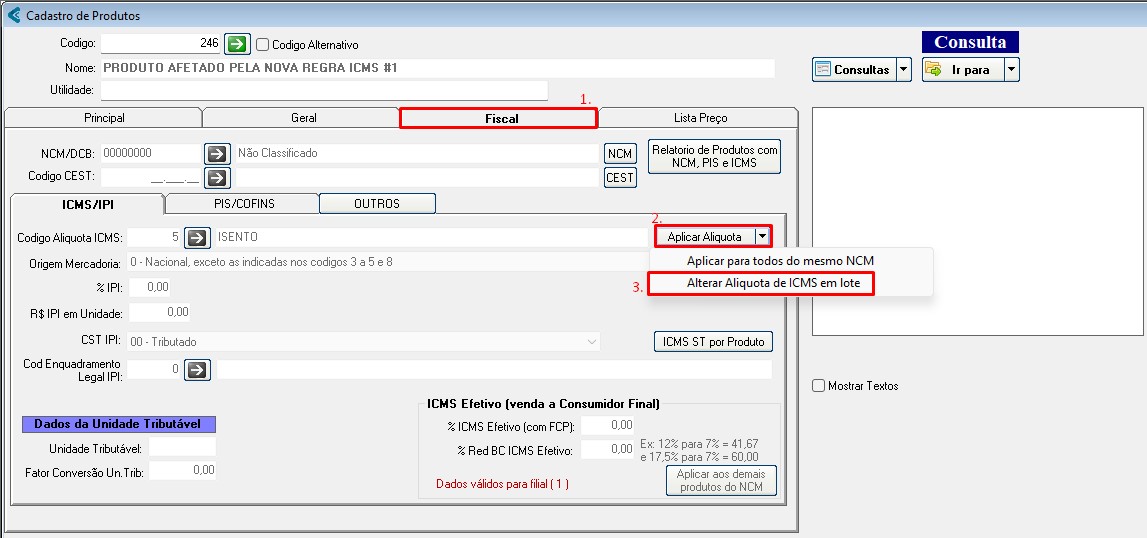Open the Ir para dropdown arrow
The image size is (1147, 538).
click(x=1012, y=70)
